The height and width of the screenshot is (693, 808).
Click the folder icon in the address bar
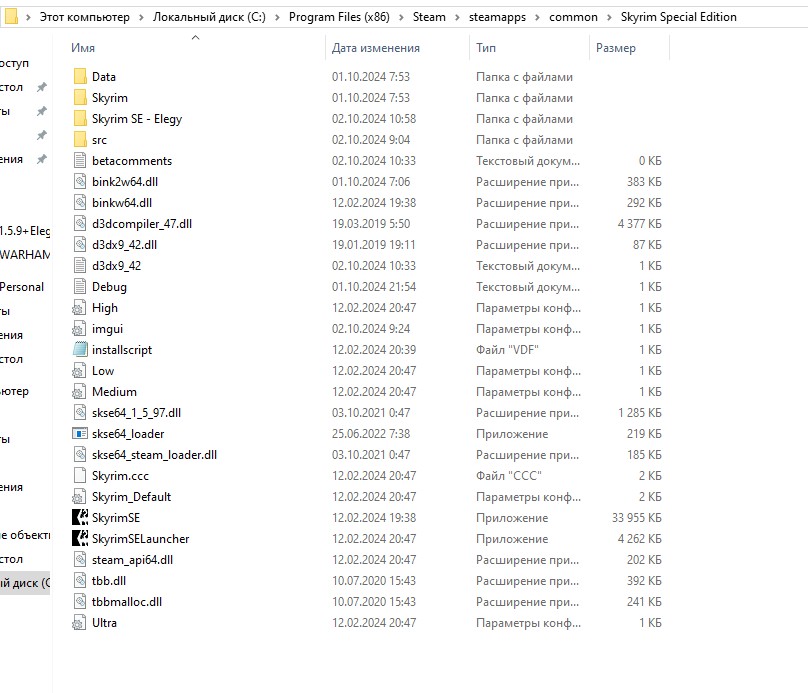click(x=11, y=17)
